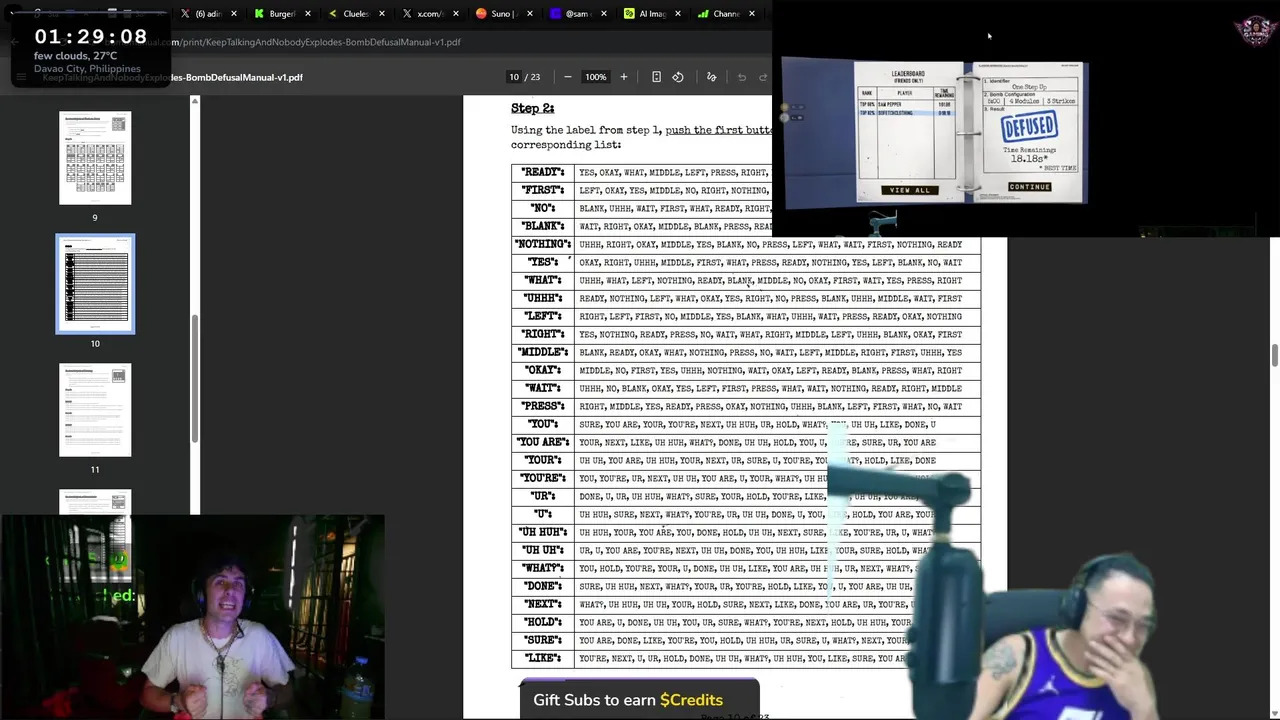This screenshot has width=1280, height=720.
Task: Click the "WAIT": row label
Action: (543, 388)
